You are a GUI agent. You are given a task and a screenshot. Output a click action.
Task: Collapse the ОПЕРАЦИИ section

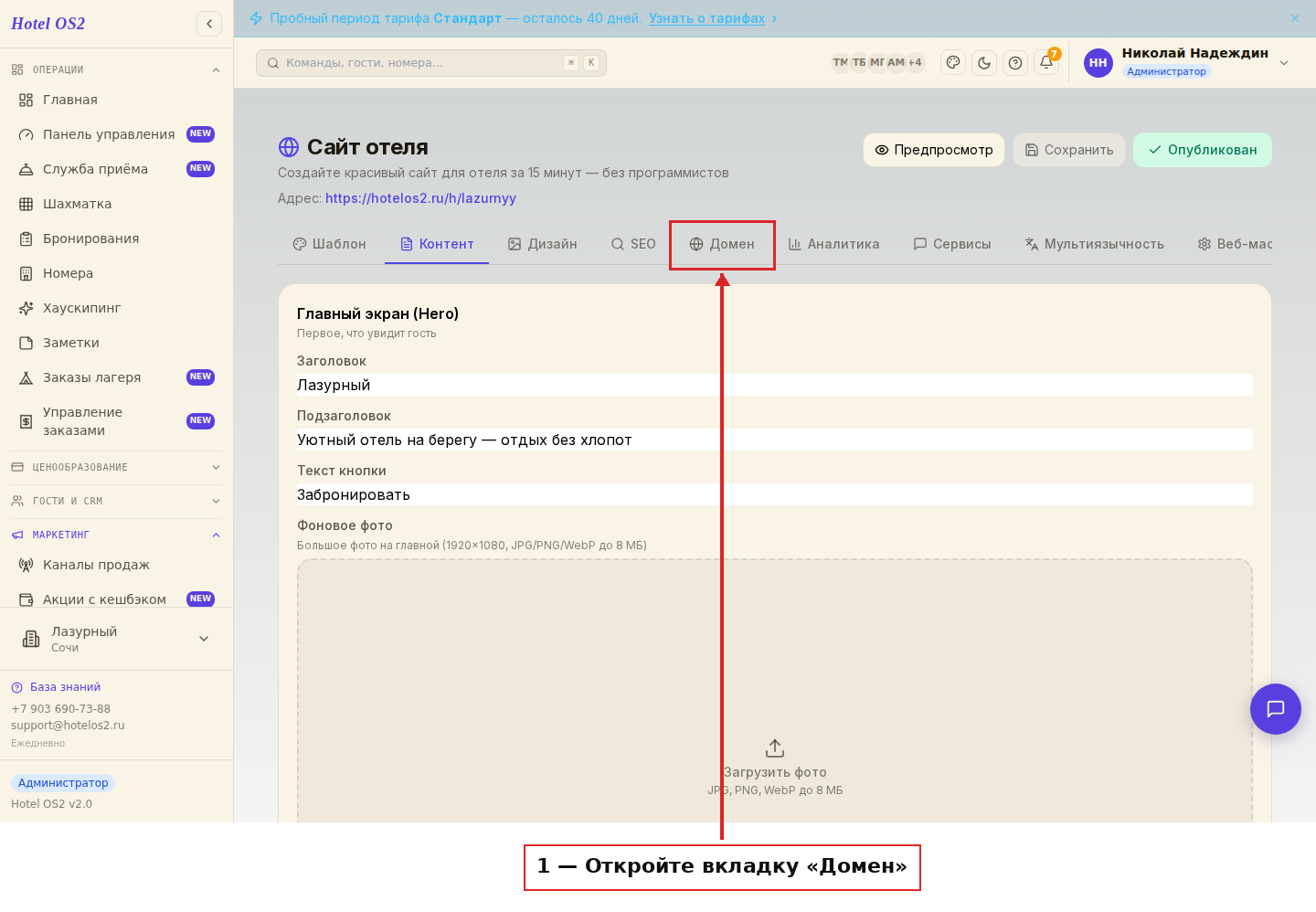116,69
